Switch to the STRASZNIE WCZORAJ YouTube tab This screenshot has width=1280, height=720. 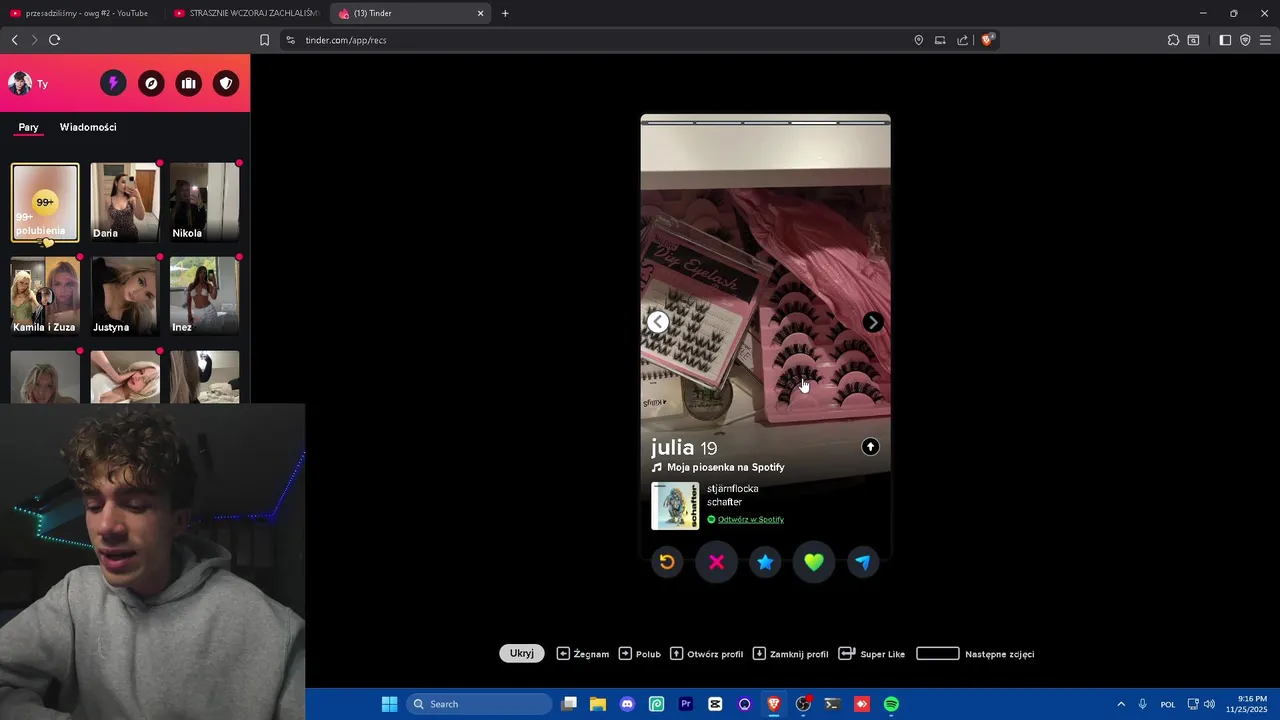click(245, 13)
